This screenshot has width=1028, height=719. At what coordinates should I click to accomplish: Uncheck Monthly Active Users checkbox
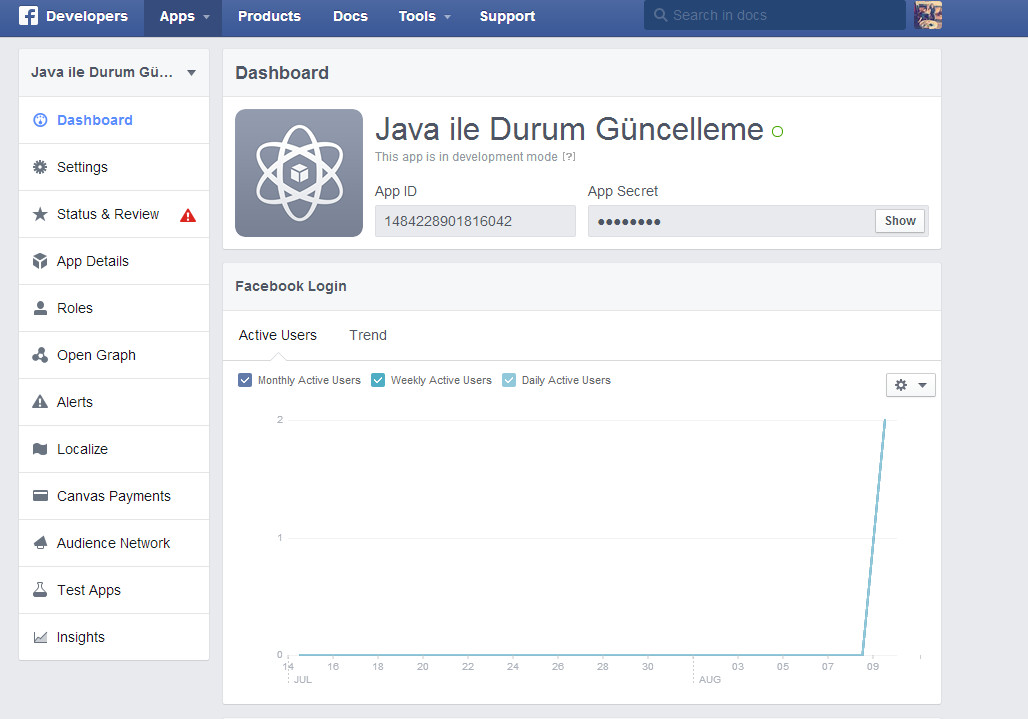(x=245, y=380)
